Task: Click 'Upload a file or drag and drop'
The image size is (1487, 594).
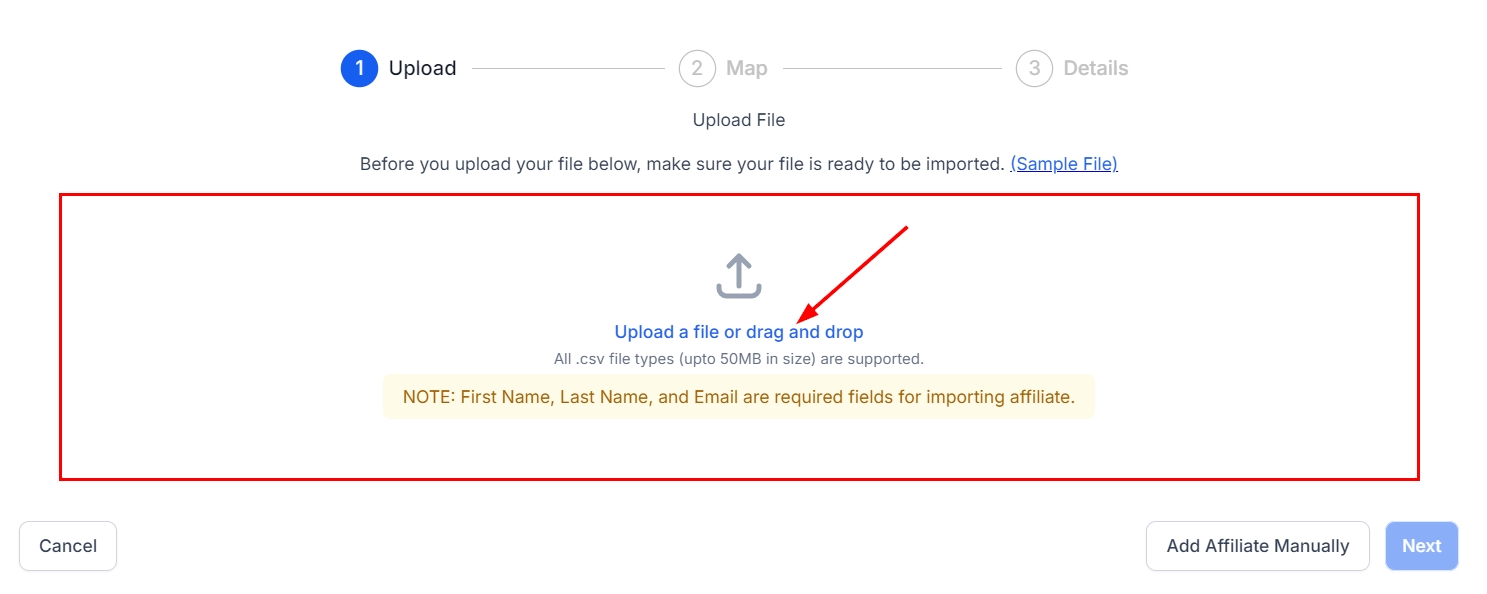Action: pyautogui.click(x=738, y=332)
